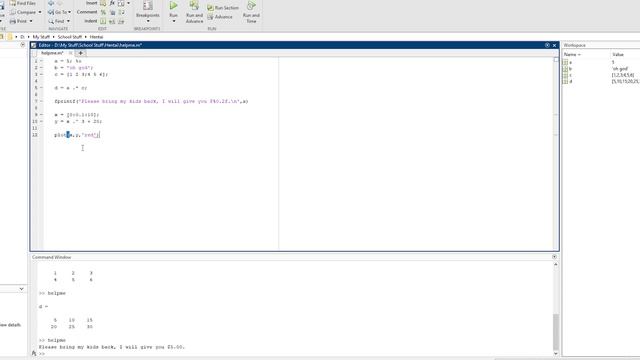Click the comment percent icon
The width and height of the screenshot is (640, 360).
pos(103,12)
